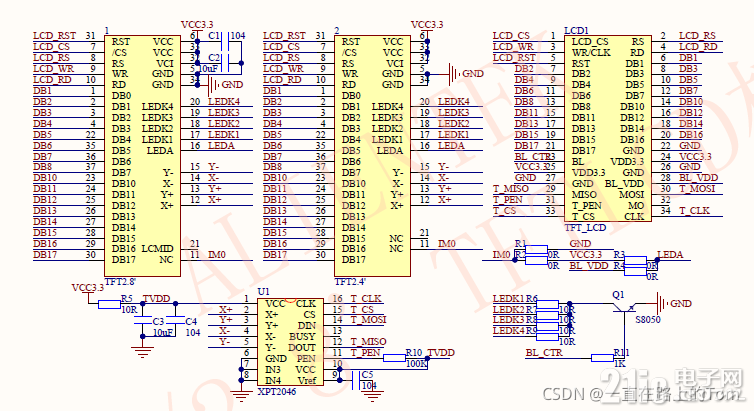Click the MISO pin label inside LCD1

point(584,195)
